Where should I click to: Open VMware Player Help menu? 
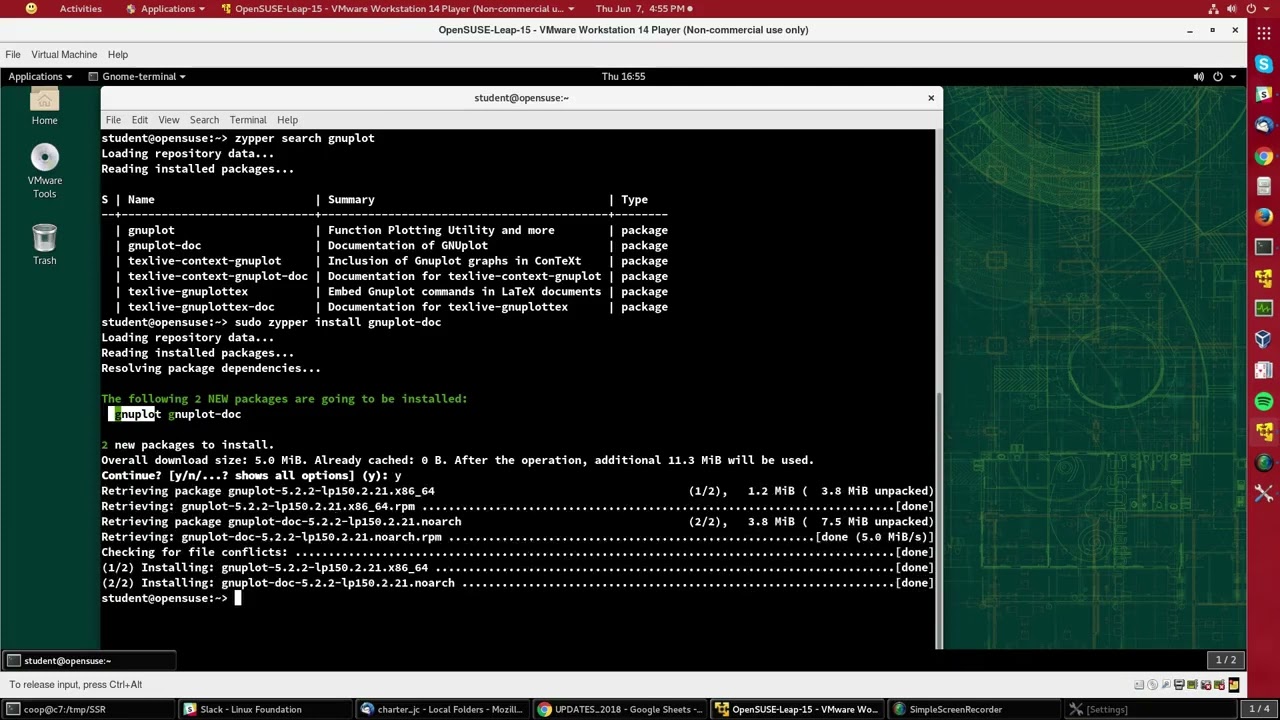(118, 54)
